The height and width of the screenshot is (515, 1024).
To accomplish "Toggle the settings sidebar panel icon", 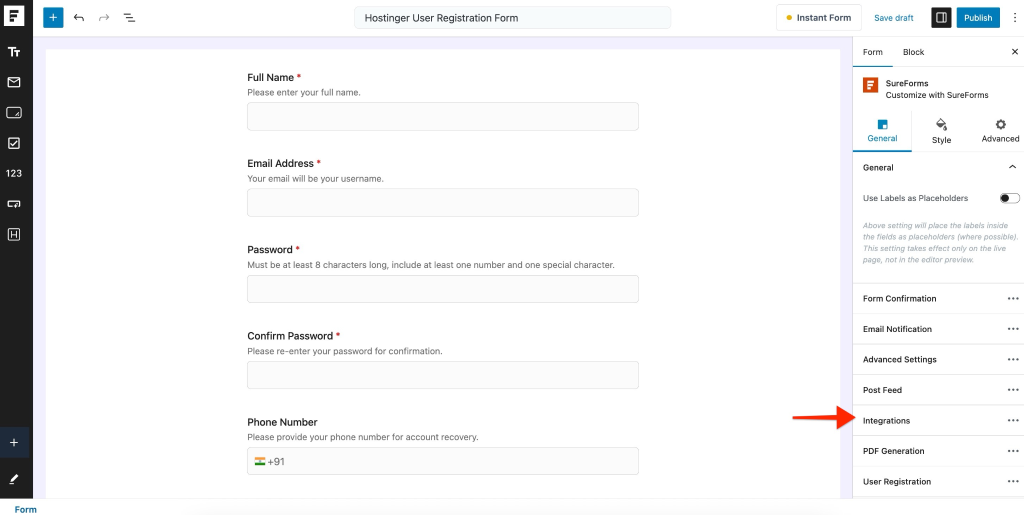I will [x=940, y=18].
